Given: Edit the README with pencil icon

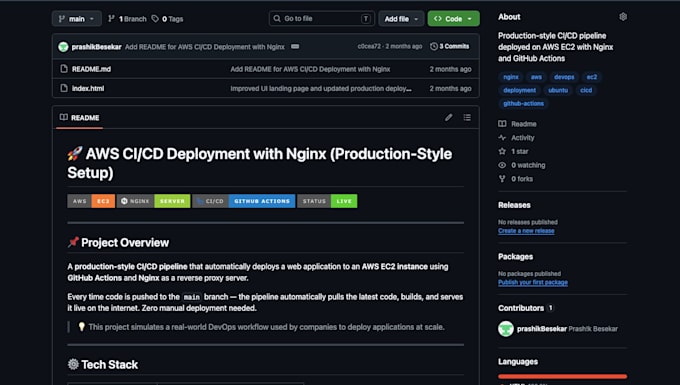Looking at the screenshot, I should click(448, 117).
